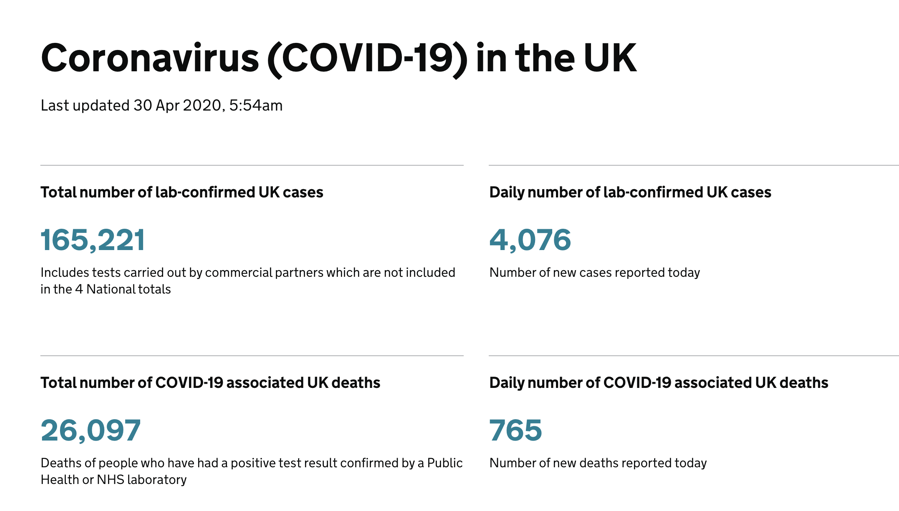Click divider line above daily UK deaths heading
Viewport: 899px width, 511px height.
[x=694, y=355]
